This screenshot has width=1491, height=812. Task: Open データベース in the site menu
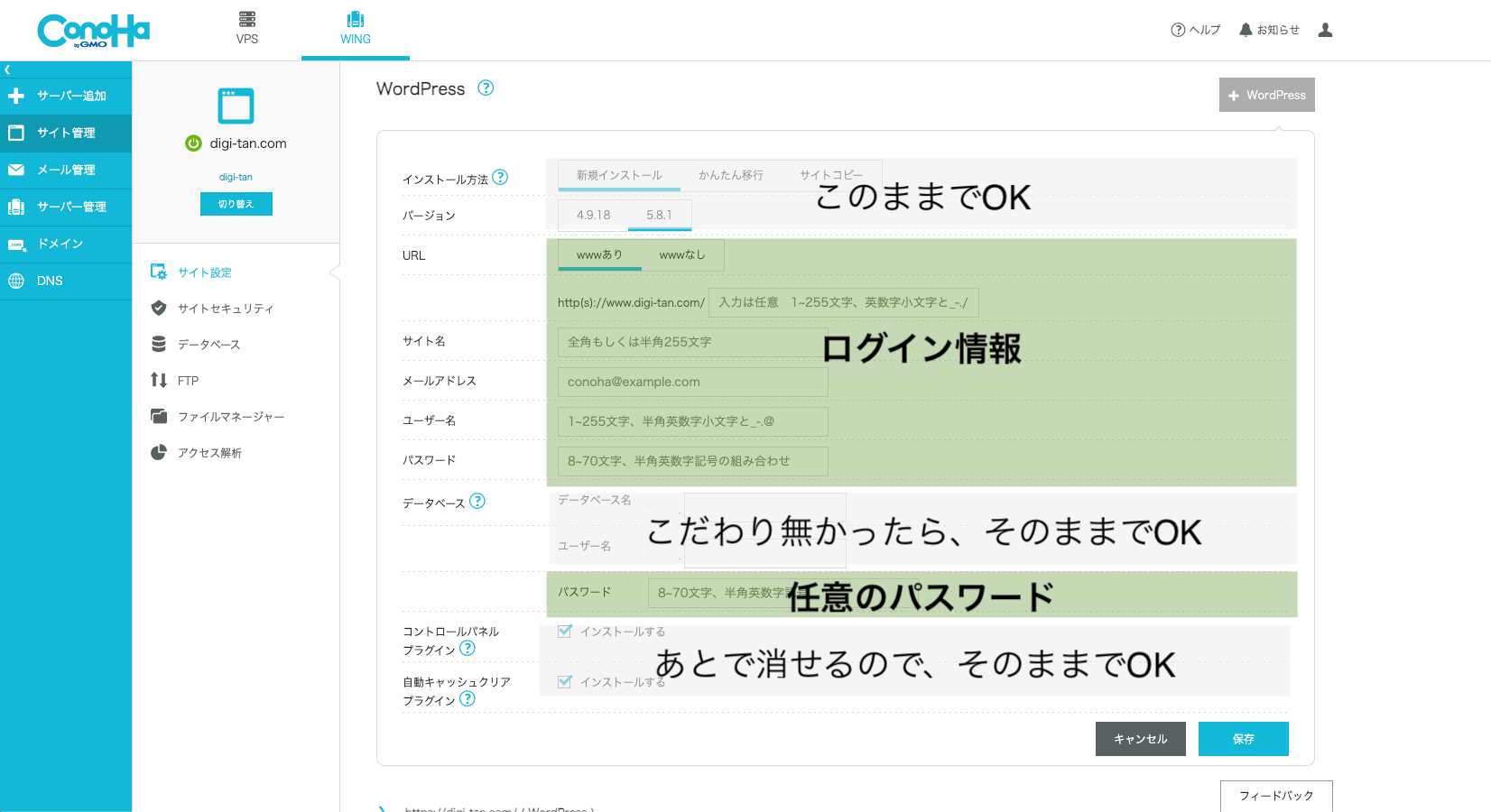(208, 345)
